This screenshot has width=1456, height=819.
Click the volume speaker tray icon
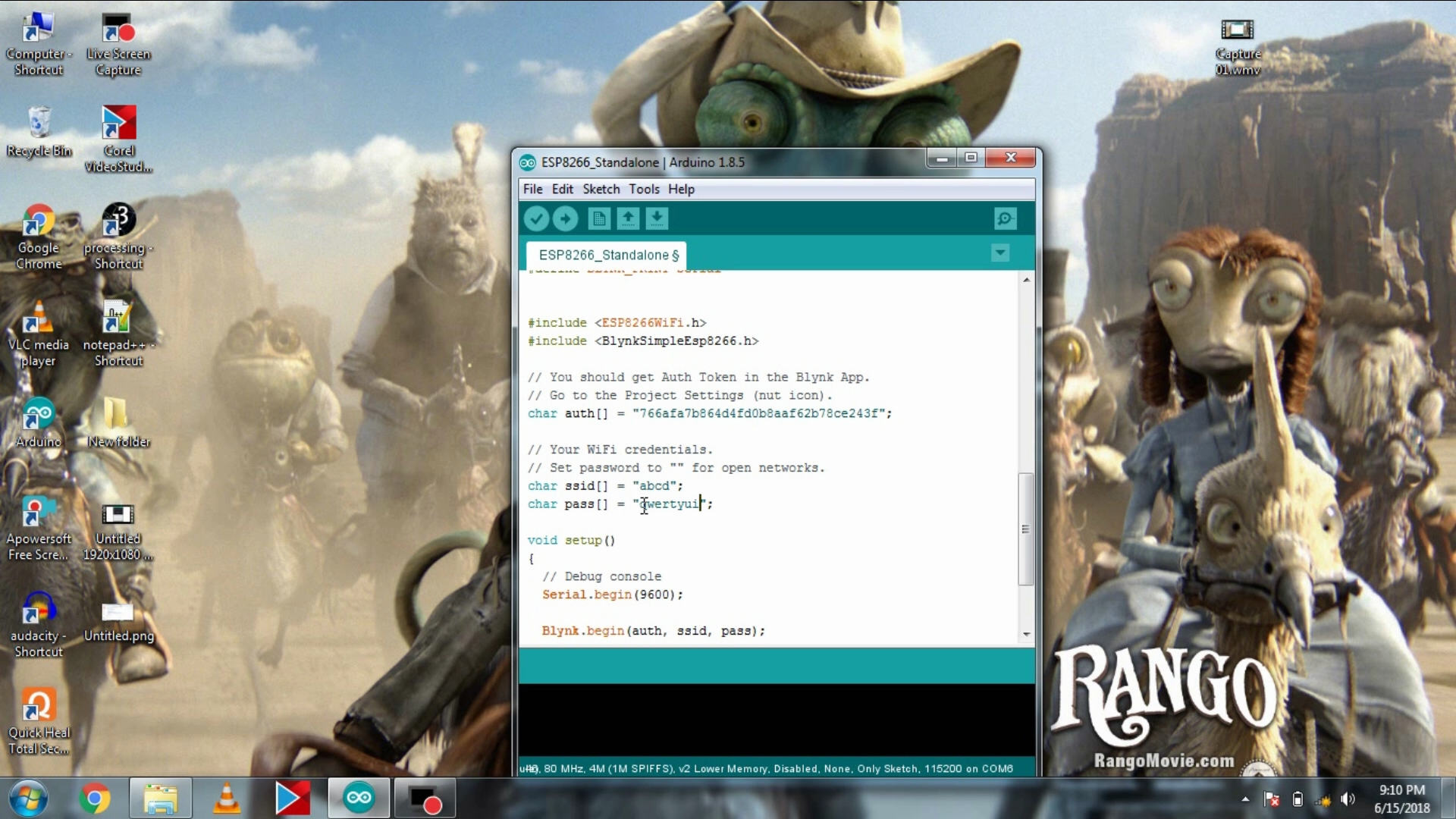tap(1348, 799)
